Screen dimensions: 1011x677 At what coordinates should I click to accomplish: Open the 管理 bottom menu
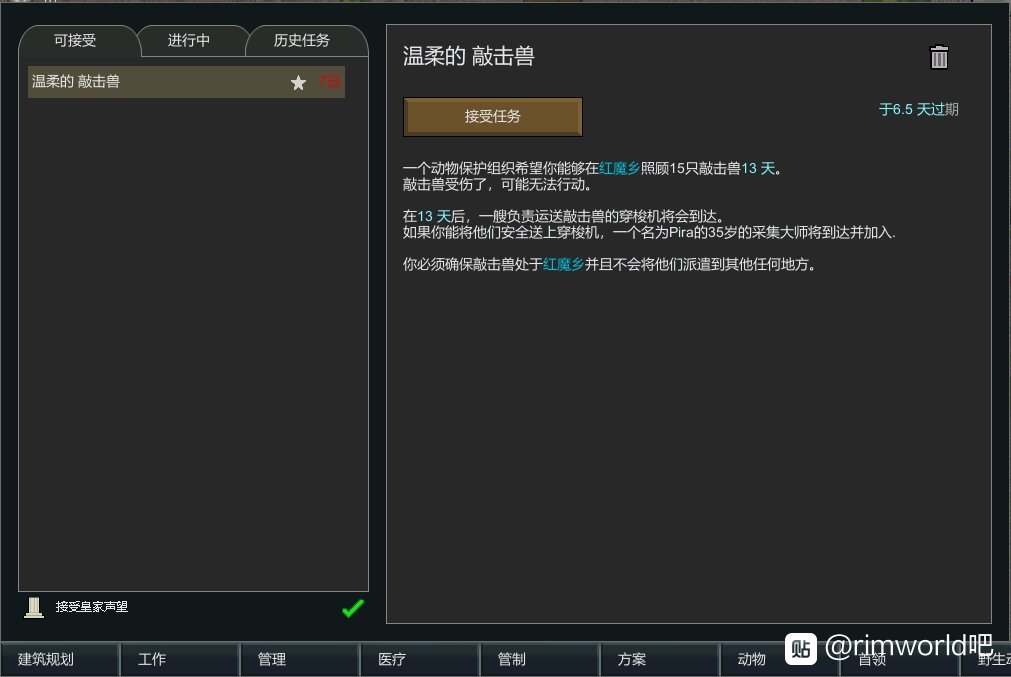click(x=300, y=659)
